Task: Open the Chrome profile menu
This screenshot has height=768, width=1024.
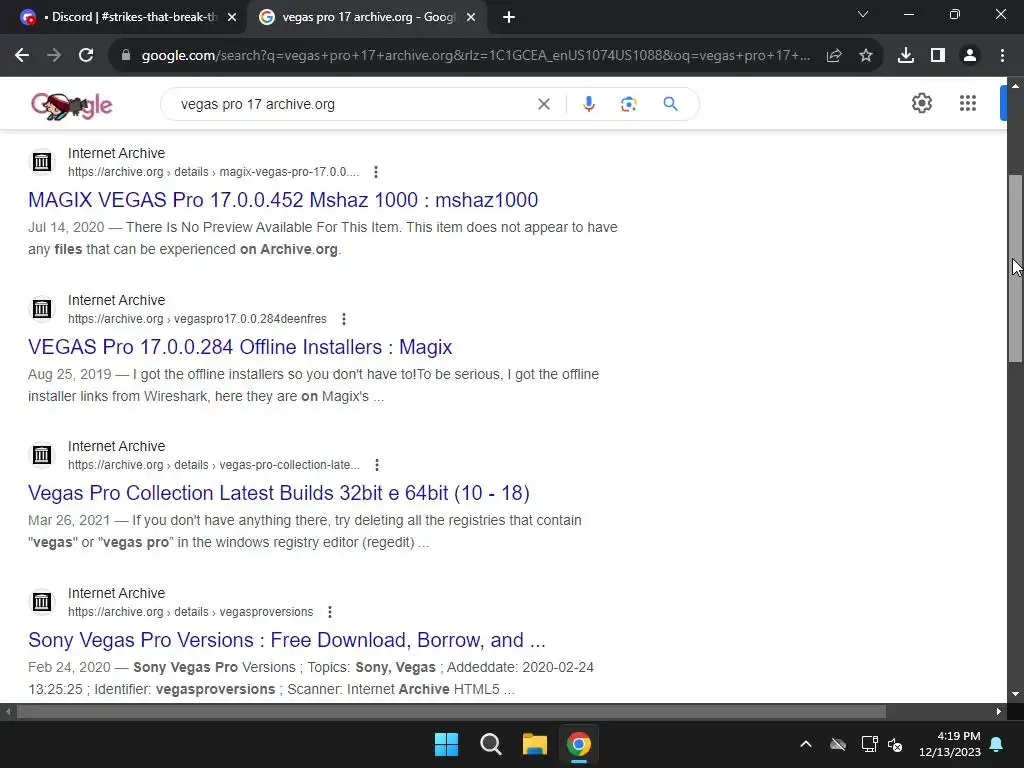Action: 970,56
